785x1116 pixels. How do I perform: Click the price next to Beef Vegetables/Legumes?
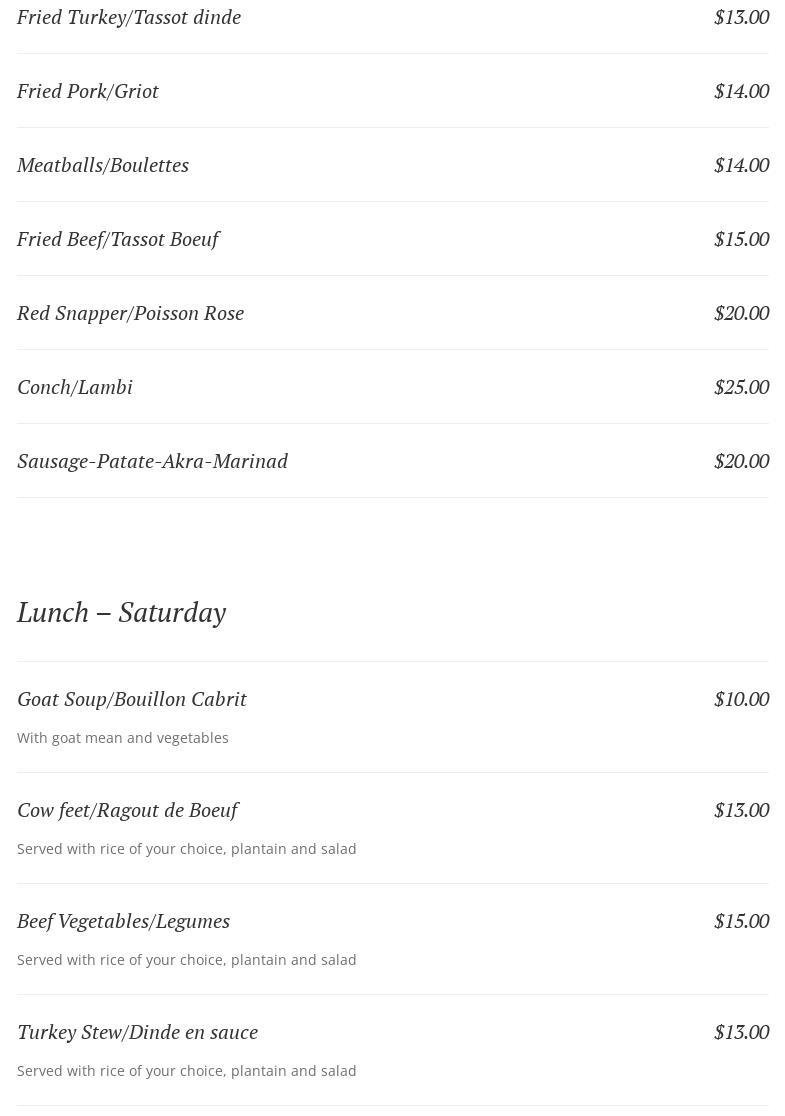741,921
